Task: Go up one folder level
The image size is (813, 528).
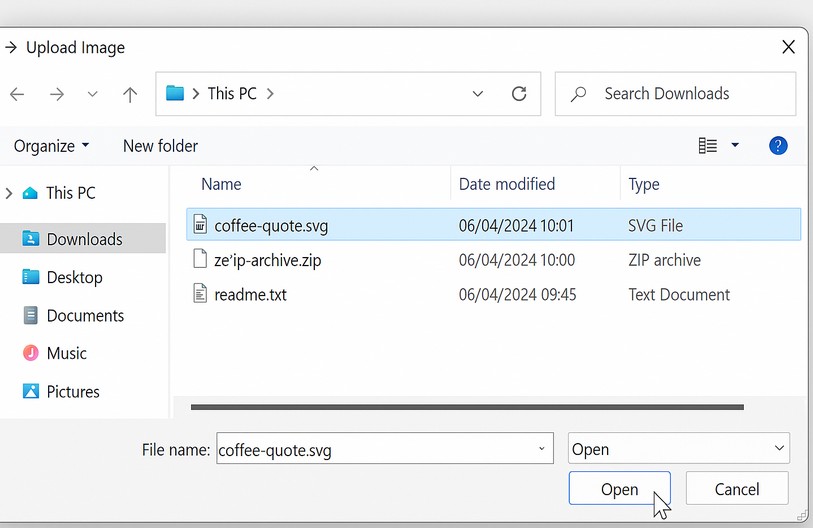Action: coord(130,94)
